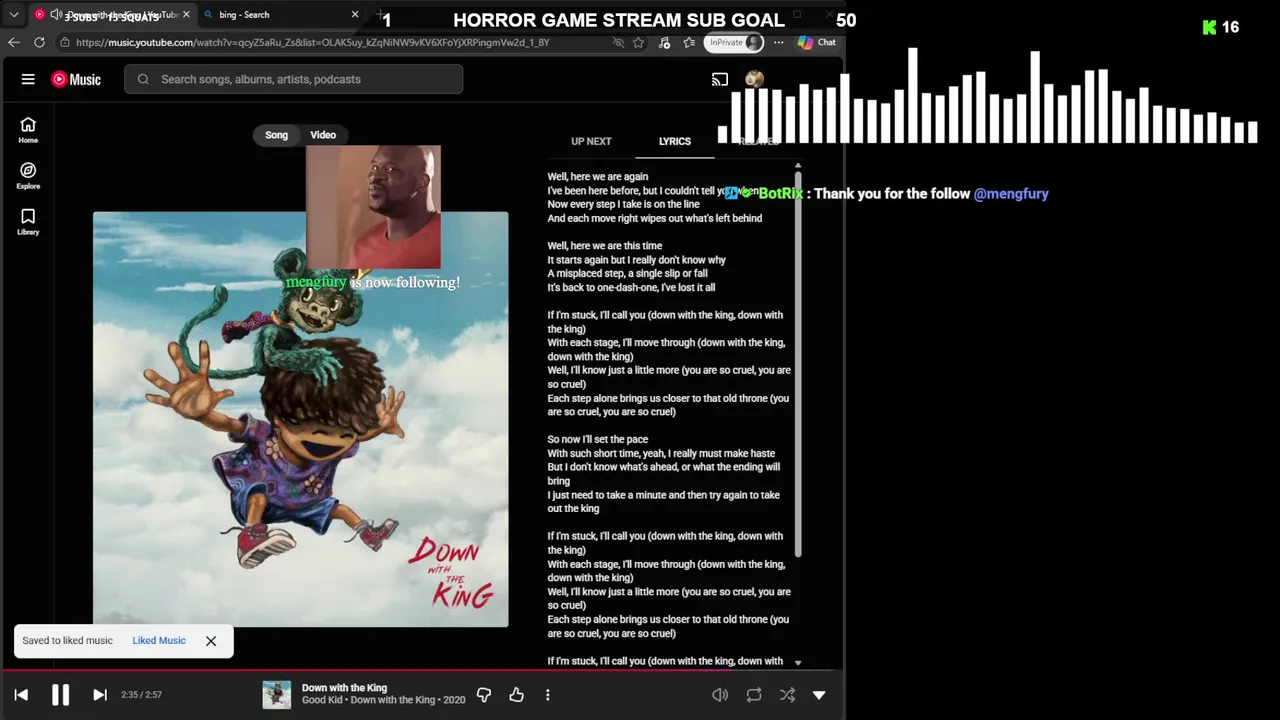This screenshot has height=720, width=1280.
Task: Open the Good Kid artist link
Action: (x=323, y=700)
